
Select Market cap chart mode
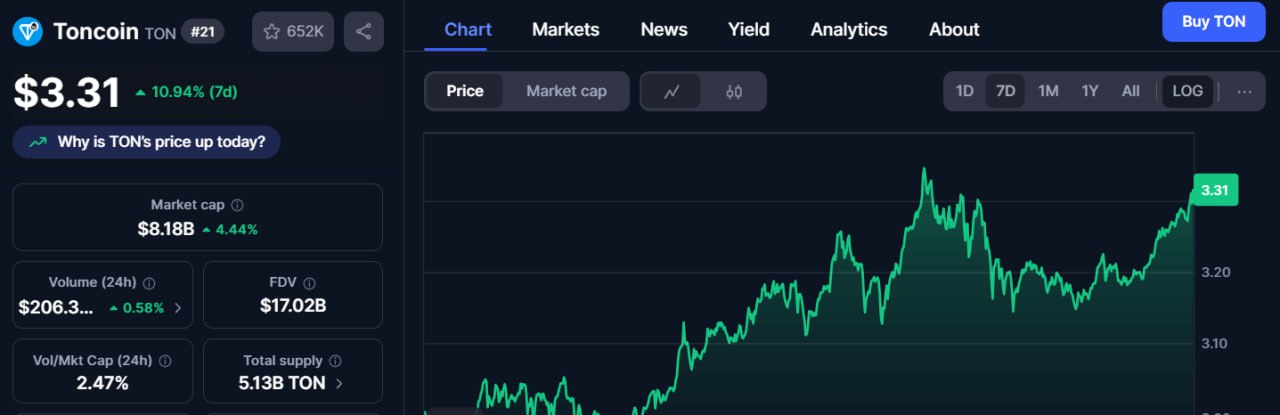[566, 91]
